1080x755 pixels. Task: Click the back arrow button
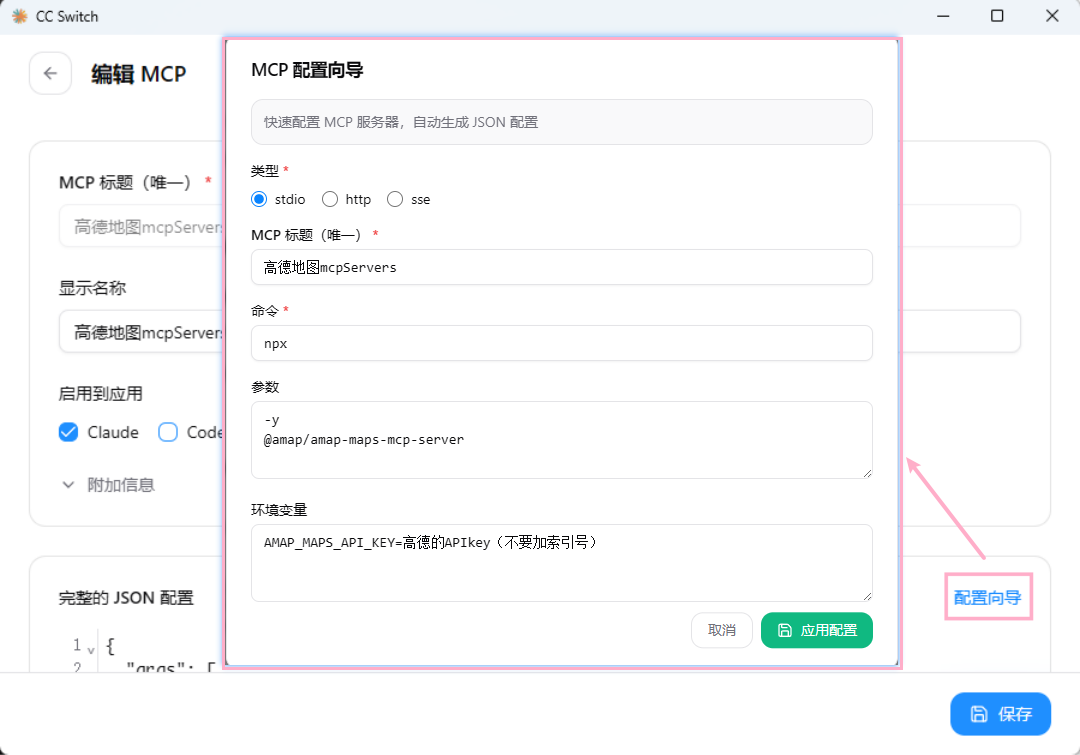click(x=50, y=73)
